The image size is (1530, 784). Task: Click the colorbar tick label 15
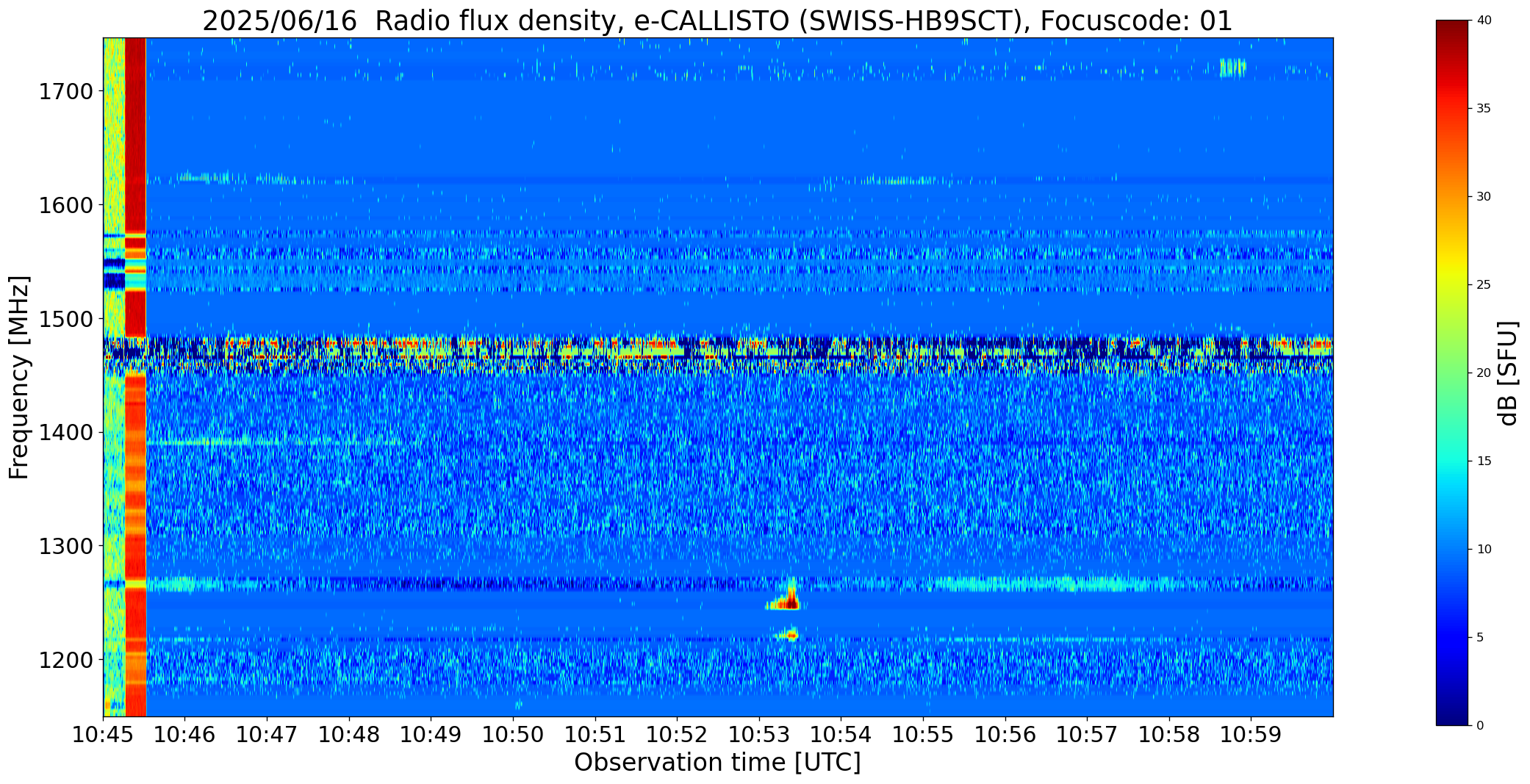(x=1484, y=461)
